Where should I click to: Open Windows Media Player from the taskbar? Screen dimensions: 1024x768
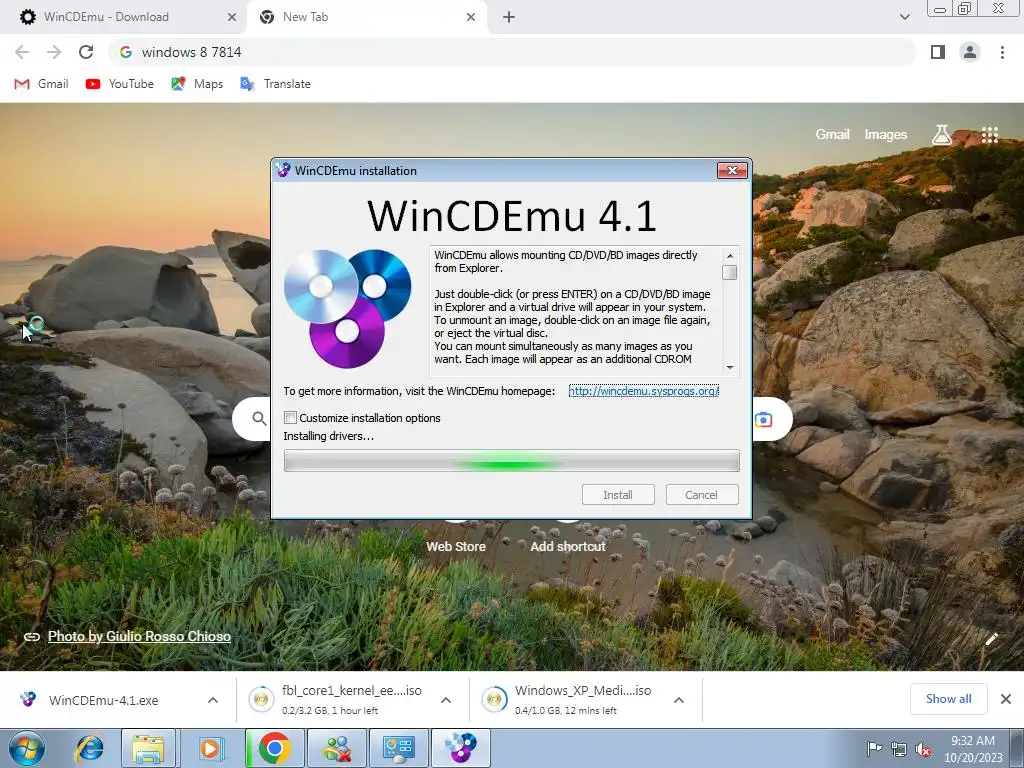pos(210,748)
